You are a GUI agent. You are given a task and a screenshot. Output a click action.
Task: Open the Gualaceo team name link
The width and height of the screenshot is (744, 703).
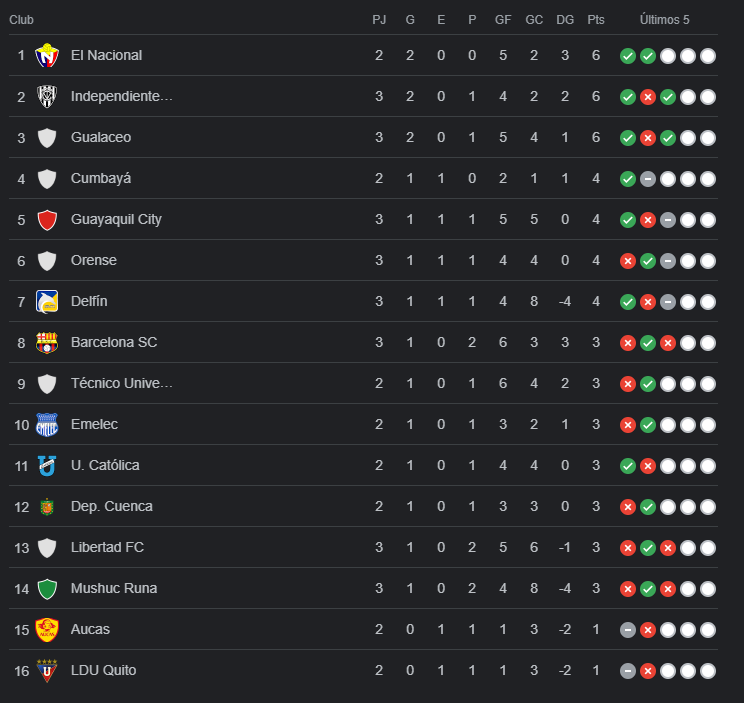(x=101, y=138)
